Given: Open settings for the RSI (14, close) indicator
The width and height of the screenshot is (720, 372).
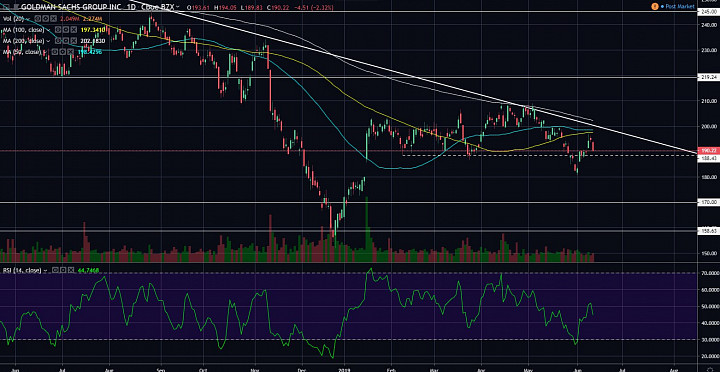Looking at the screenshot, I should click(63, 270).
